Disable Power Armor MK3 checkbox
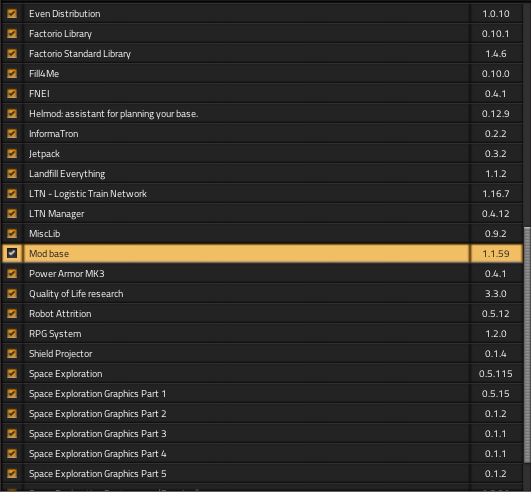 click(12, 273)
